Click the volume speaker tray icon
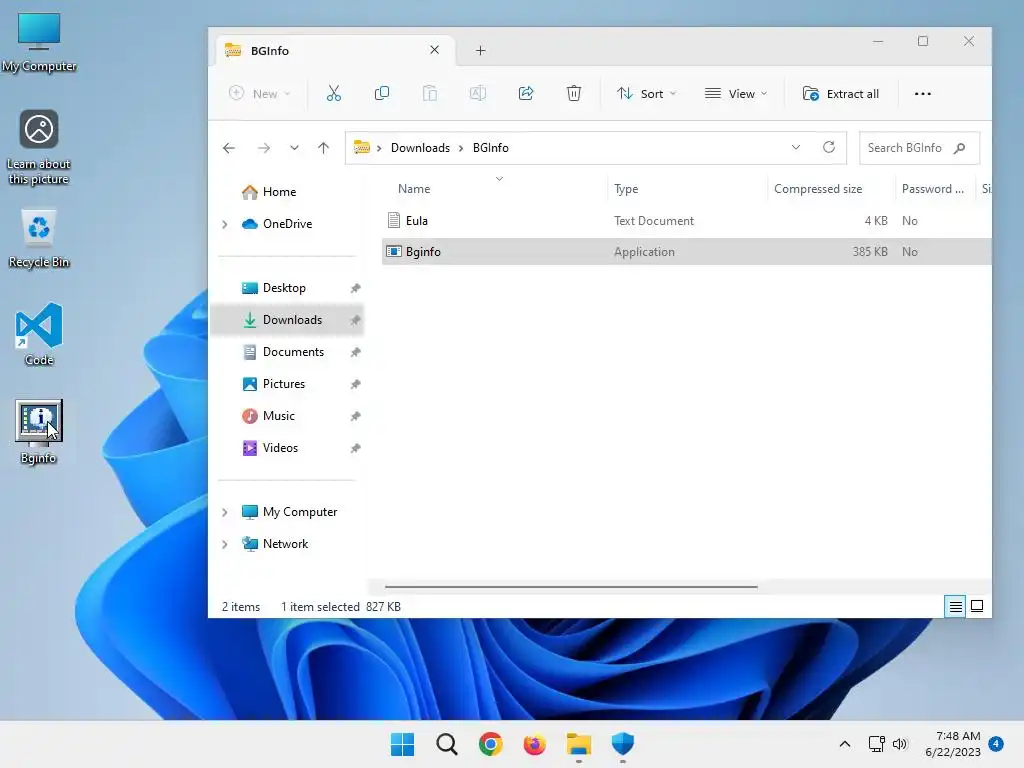The height and width of the screenshot is (768, 1024). click(900, 744)
